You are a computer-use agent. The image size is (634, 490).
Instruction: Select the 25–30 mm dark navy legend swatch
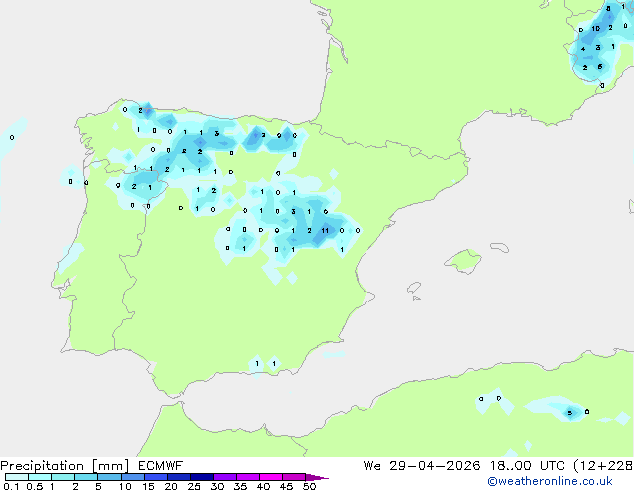(x=201, y=477)
